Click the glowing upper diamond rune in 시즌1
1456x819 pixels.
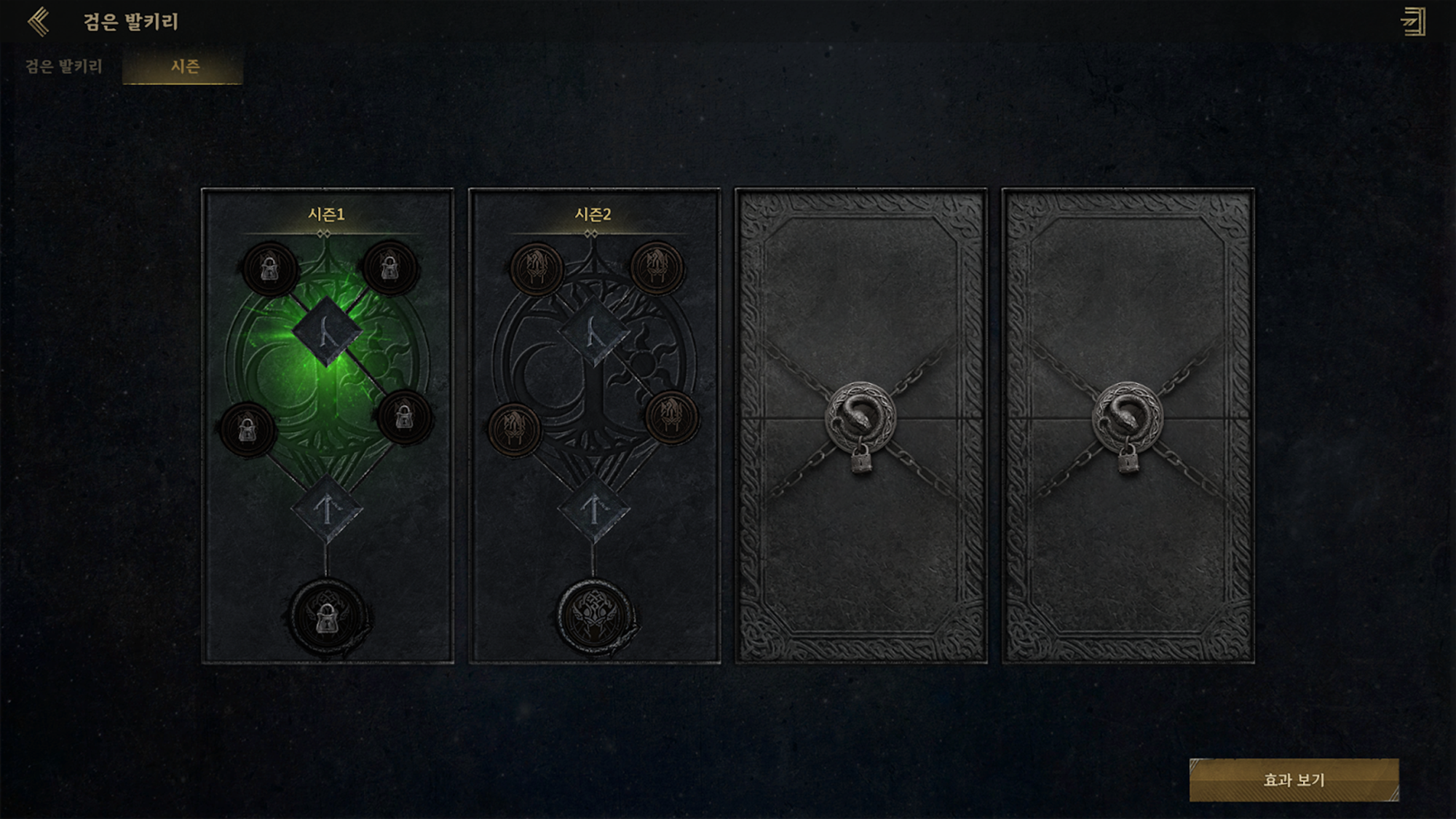327,332
